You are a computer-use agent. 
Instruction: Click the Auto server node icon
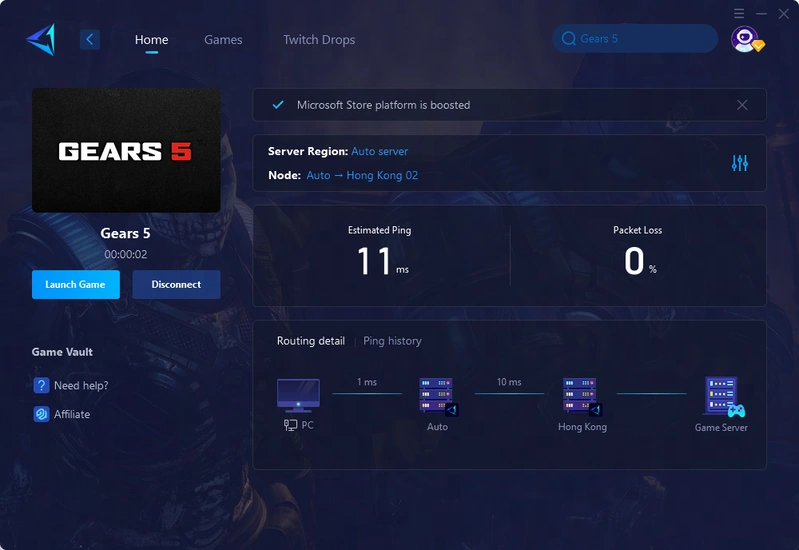coord(438,396)
